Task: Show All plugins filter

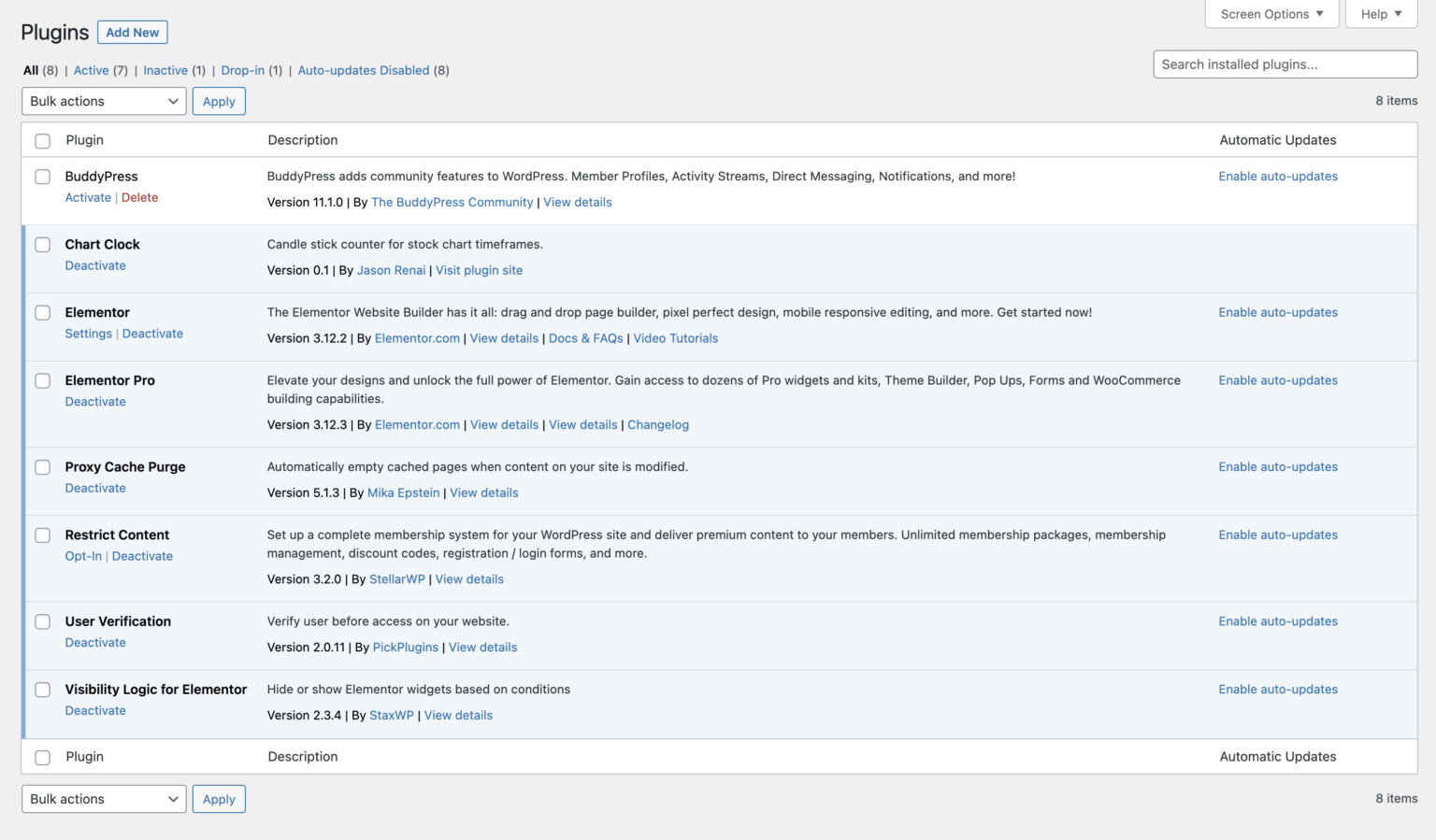Action: pyautogui.click(x=31, y=70)
